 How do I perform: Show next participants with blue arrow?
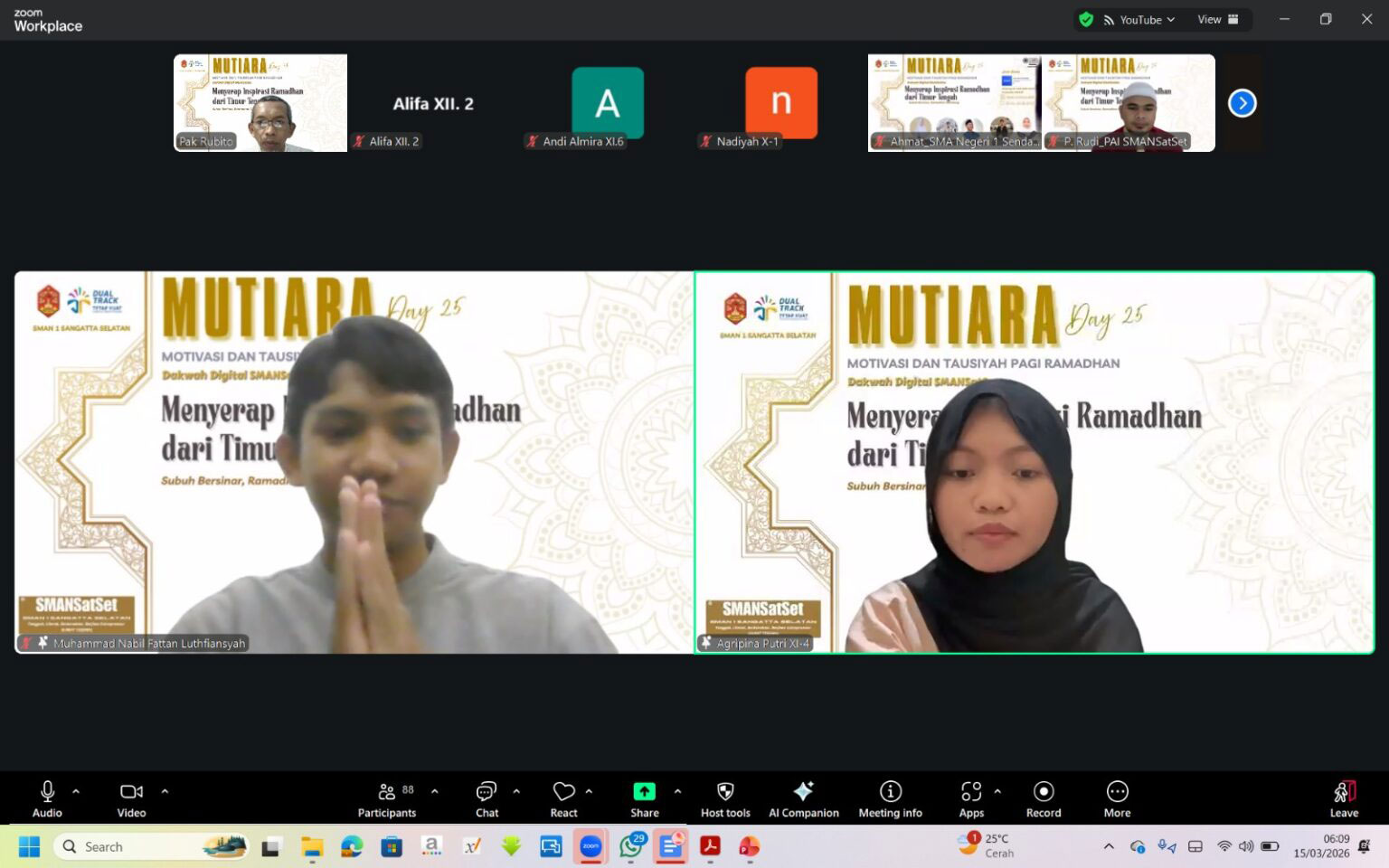[x=1242, y=103]
